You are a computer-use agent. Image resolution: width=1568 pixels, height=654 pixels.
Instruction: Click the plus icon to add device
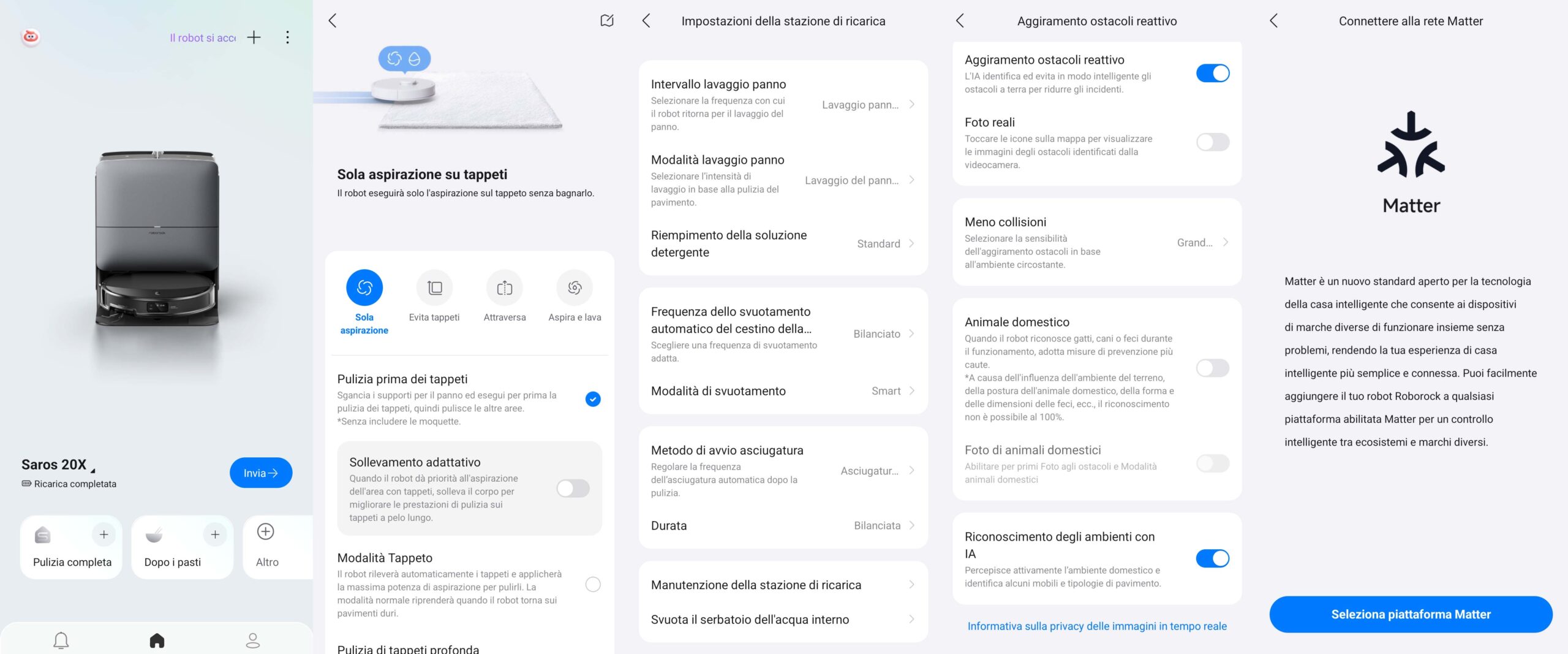pos(254,37)
